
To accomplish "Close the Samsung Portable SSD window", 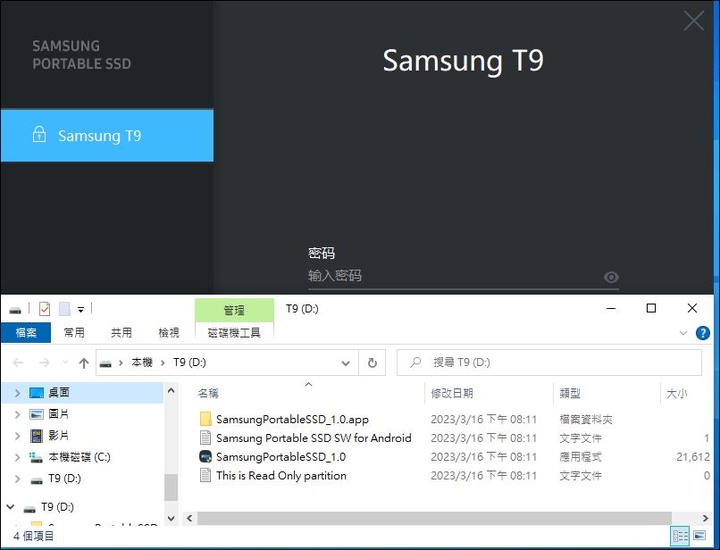I will 693,21.
